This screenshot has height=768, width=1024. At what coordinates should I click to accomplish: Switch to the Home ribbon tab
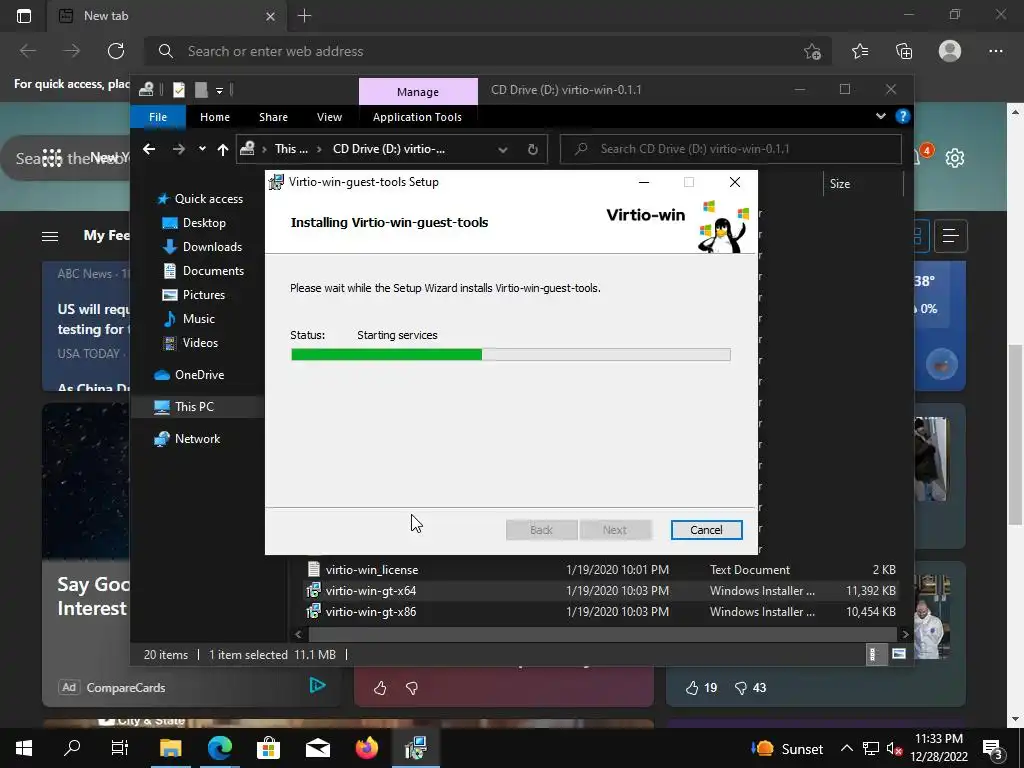click(x=215, y=117)
